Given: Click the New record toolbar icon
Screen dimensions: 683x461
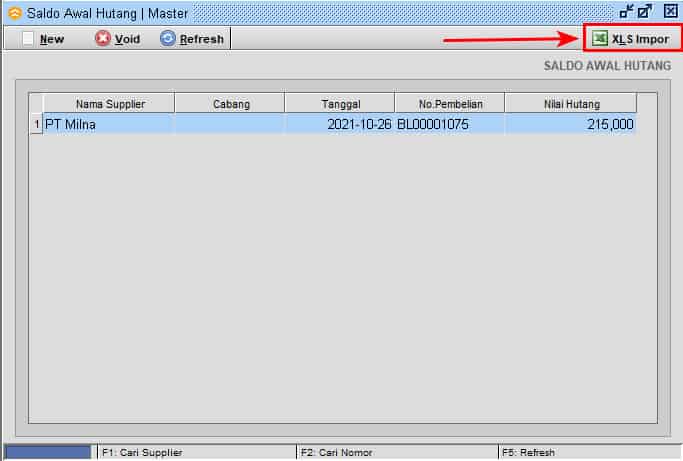Looking at the screenshot, I should pos(29,39).
